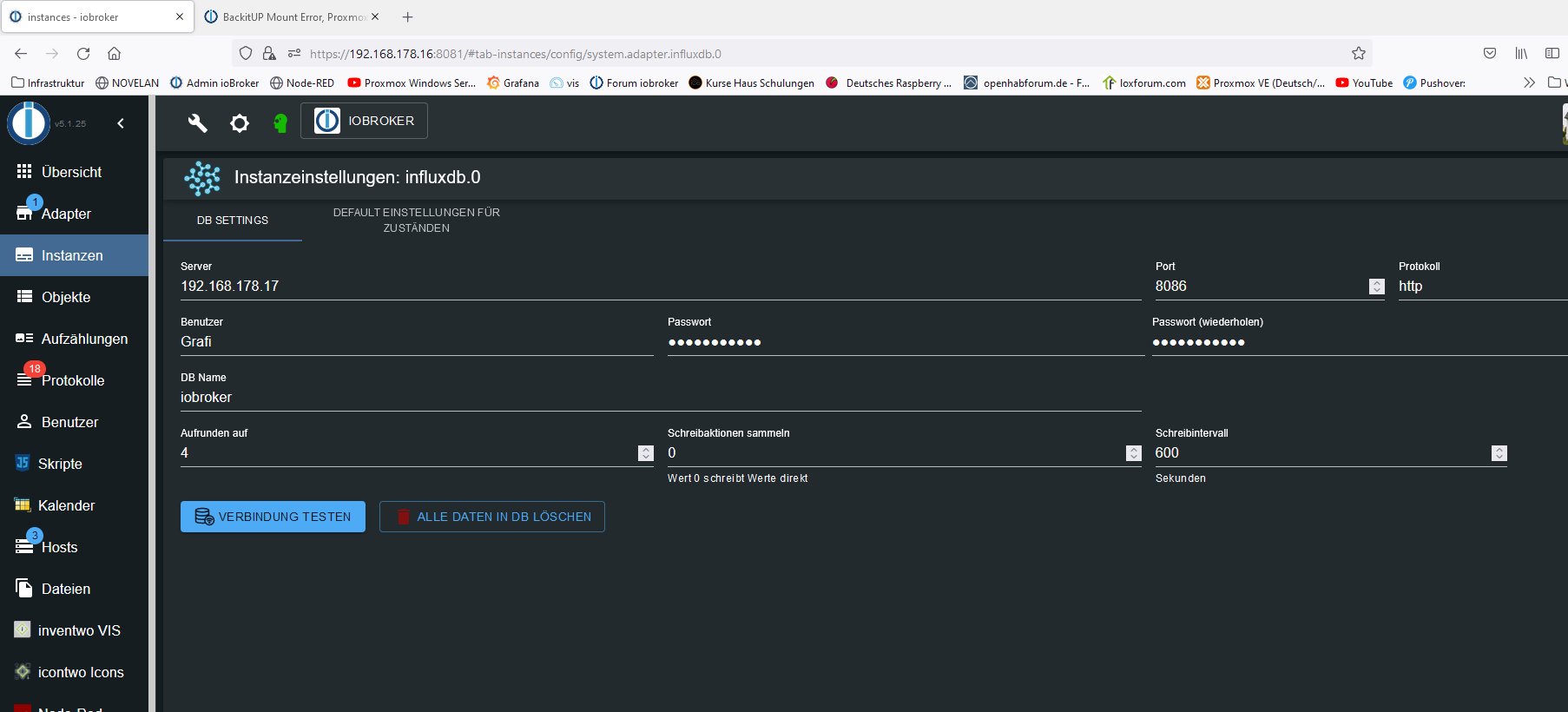Click Alle Daten in DB löschen button
This screenshot has height=712, width=1568.
pyautogui.click(x=492, y=517)
